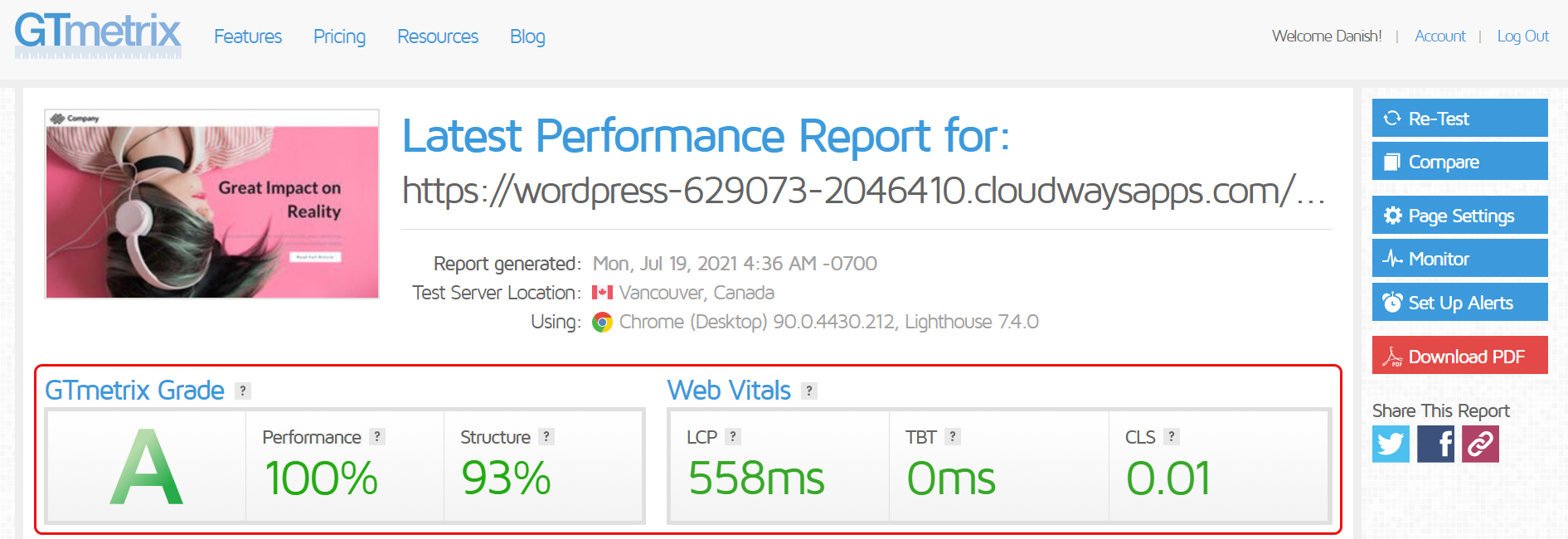Image resolution: width=1568 pixels, height=539 pixels.
Task: Click the Log Out link
Action: coord(1522,36)
